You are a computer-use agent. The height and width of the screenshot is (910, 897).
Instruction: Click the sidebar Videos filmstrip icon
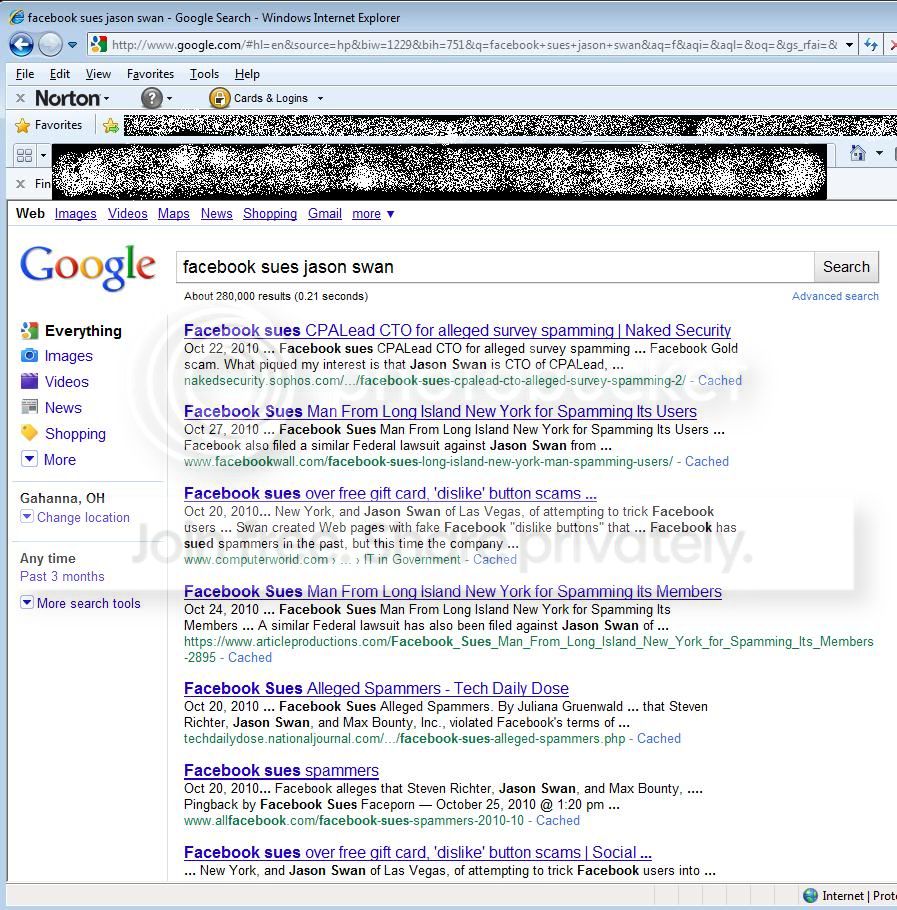(30, 381)
